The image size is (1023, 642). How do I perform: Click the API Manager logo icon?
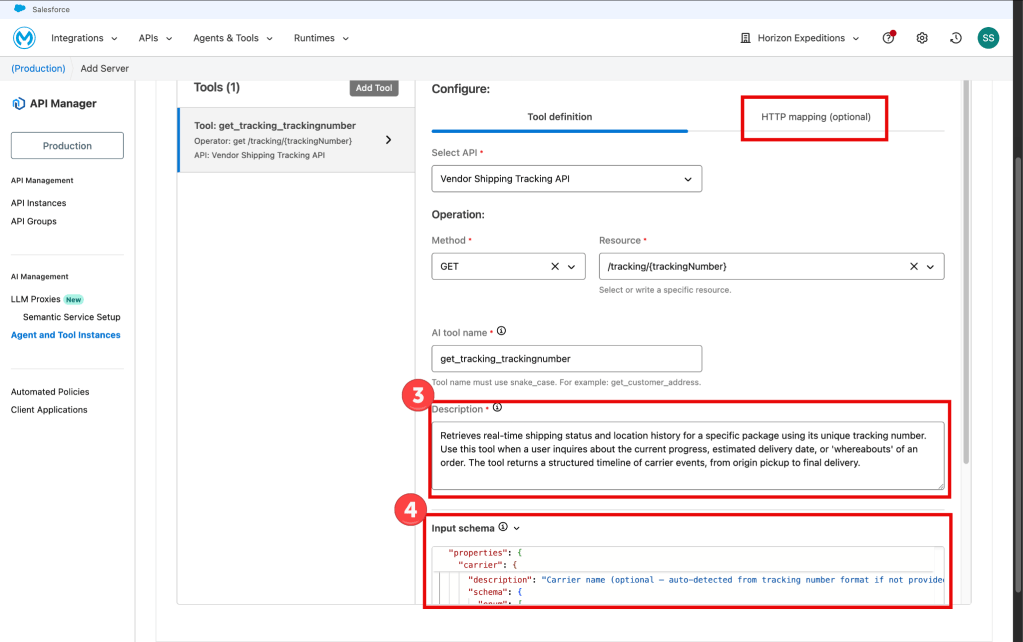pos(18,103)
